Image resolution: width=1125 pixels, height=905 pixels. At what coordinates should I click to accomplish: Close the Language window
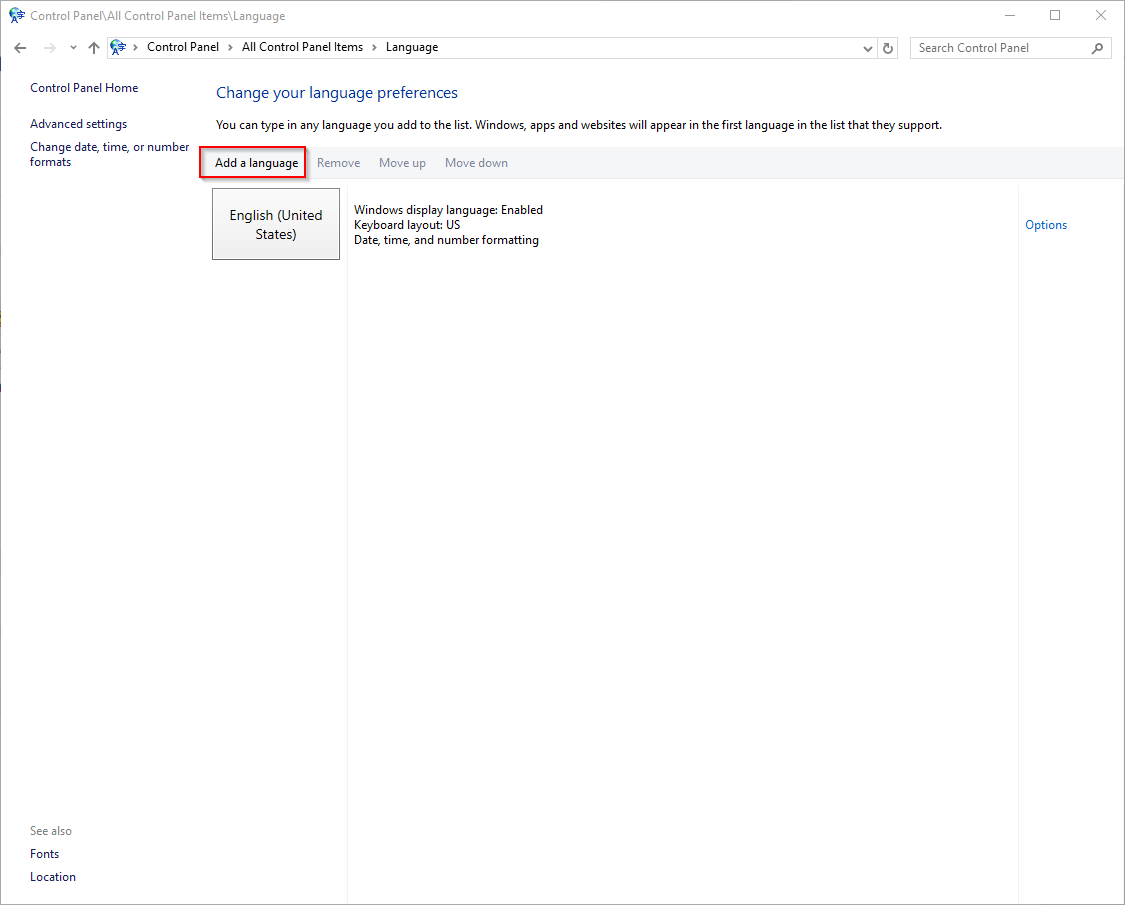point(1101,15)
